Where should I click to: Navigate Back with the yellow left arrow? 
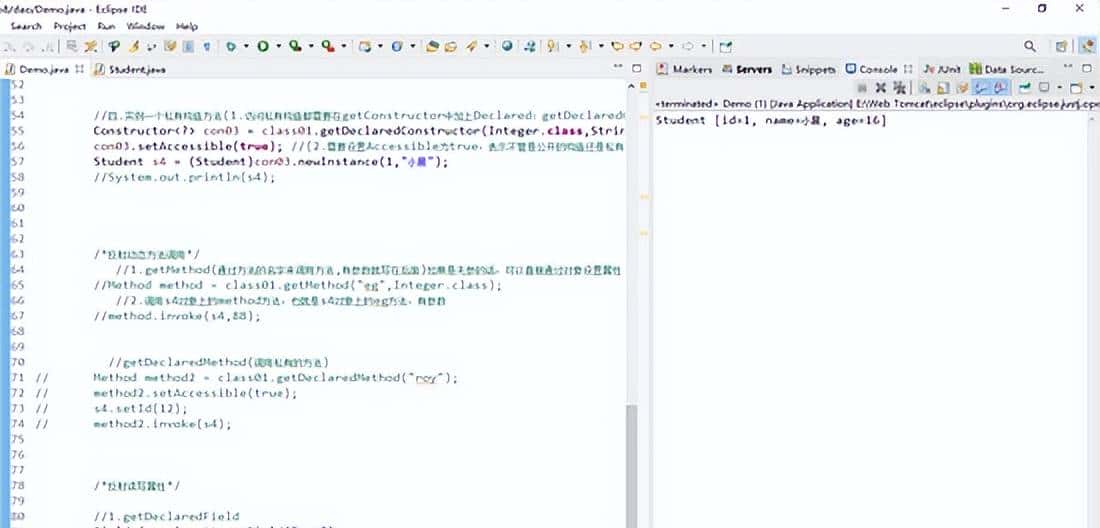656,46
